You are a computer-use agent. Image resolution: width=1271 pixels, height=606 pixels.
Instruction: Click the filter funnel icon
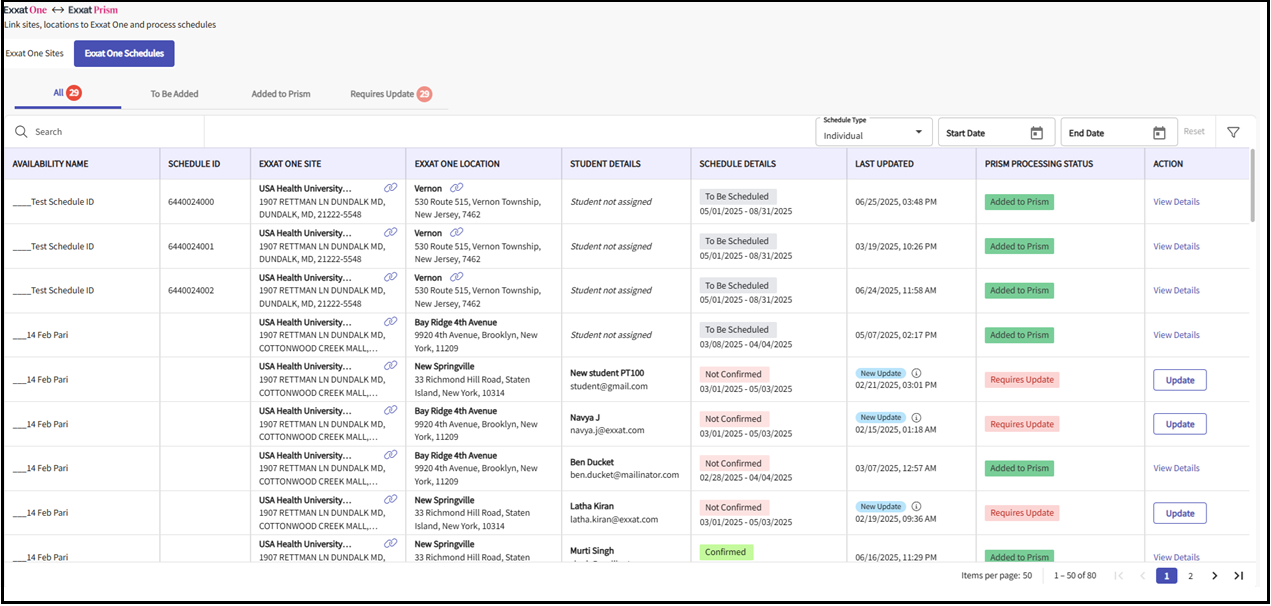1233,132
